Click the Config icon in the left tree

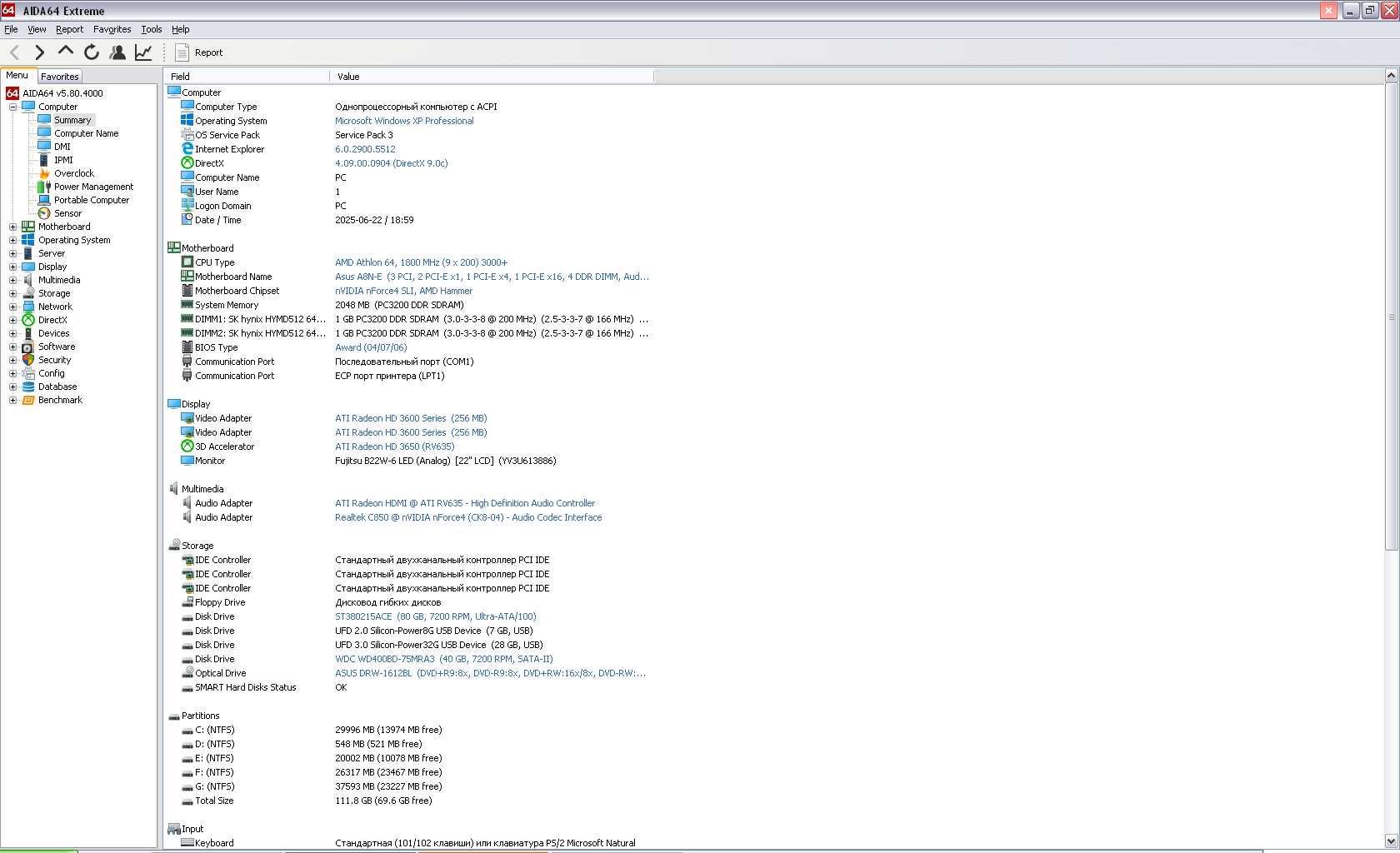pyautogui.click(x=28, y=373)
